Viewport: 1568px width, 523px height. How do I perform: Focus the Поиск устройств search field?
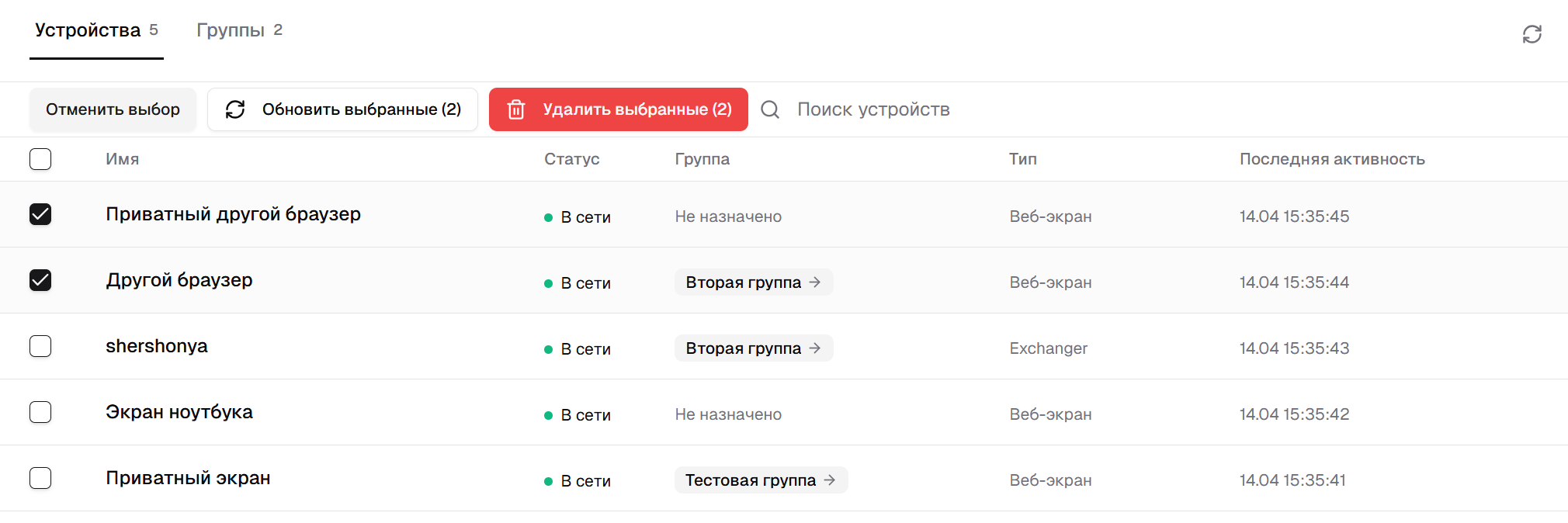pos(873,109)
